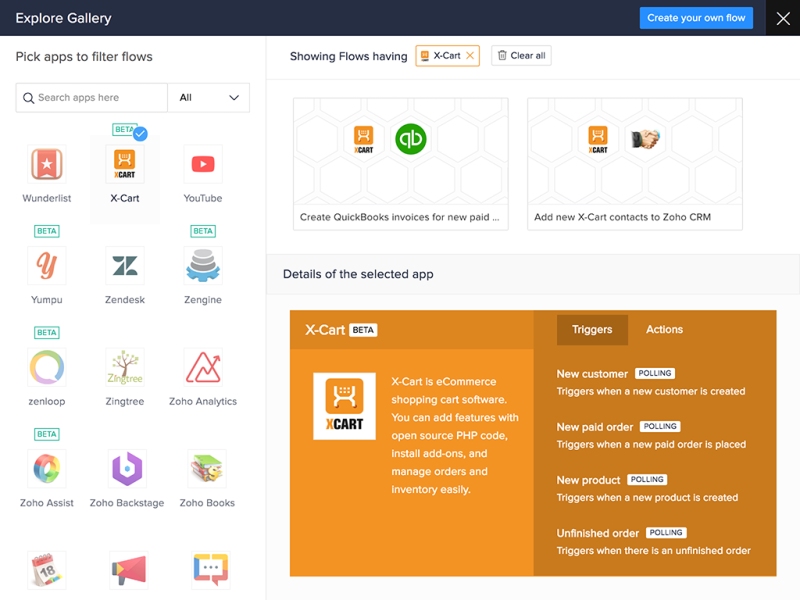Focus the Search apps here field
This screenshot has height=600, width=800.
[x=92, y=97]
